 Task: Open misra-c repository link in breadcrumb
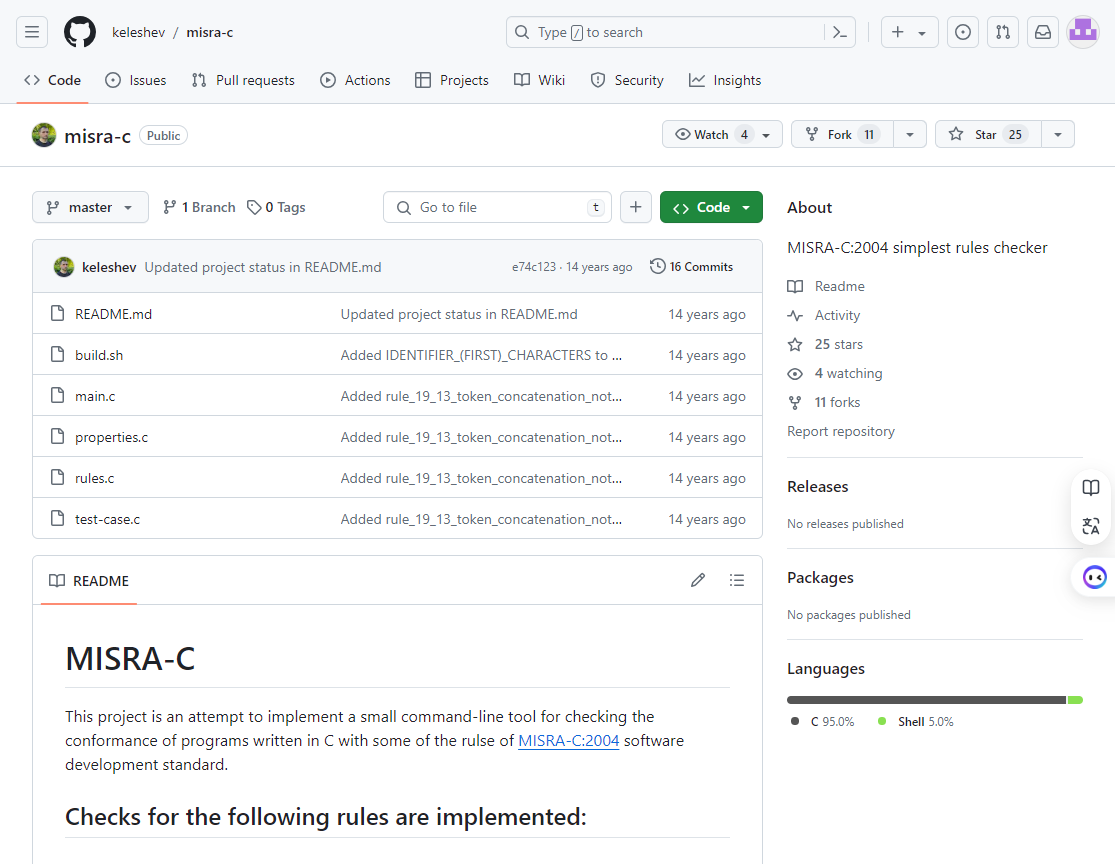[x=210, y=33]
